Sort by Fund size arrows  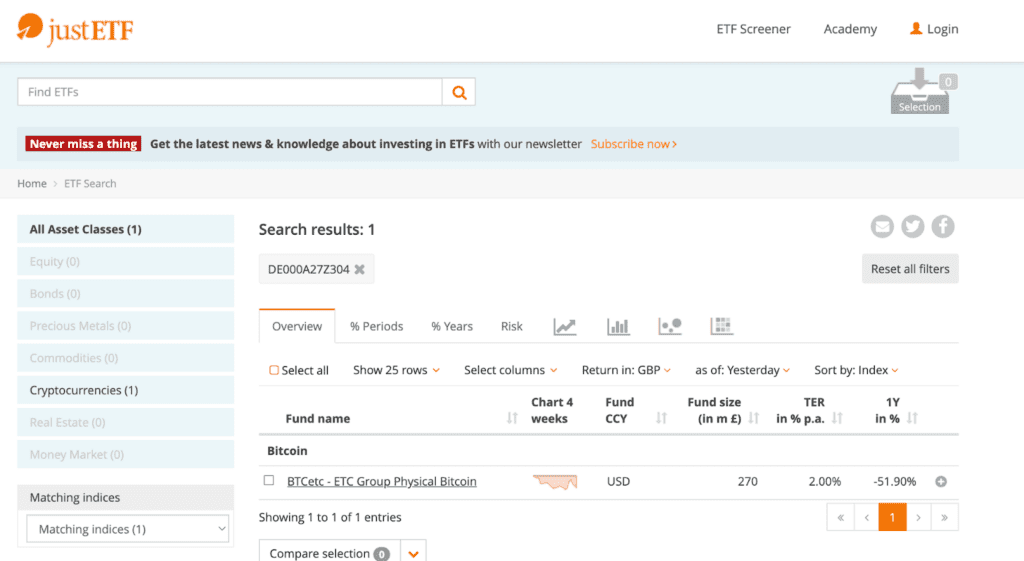(x=754, y=418)
